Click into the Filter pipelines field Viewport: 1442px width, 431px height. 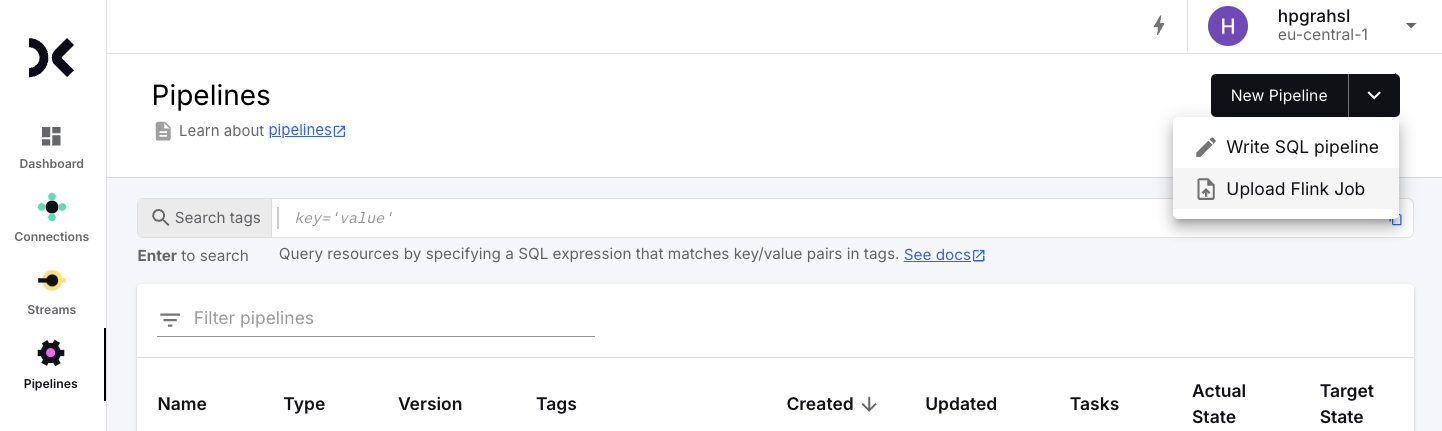coord(393,318)
